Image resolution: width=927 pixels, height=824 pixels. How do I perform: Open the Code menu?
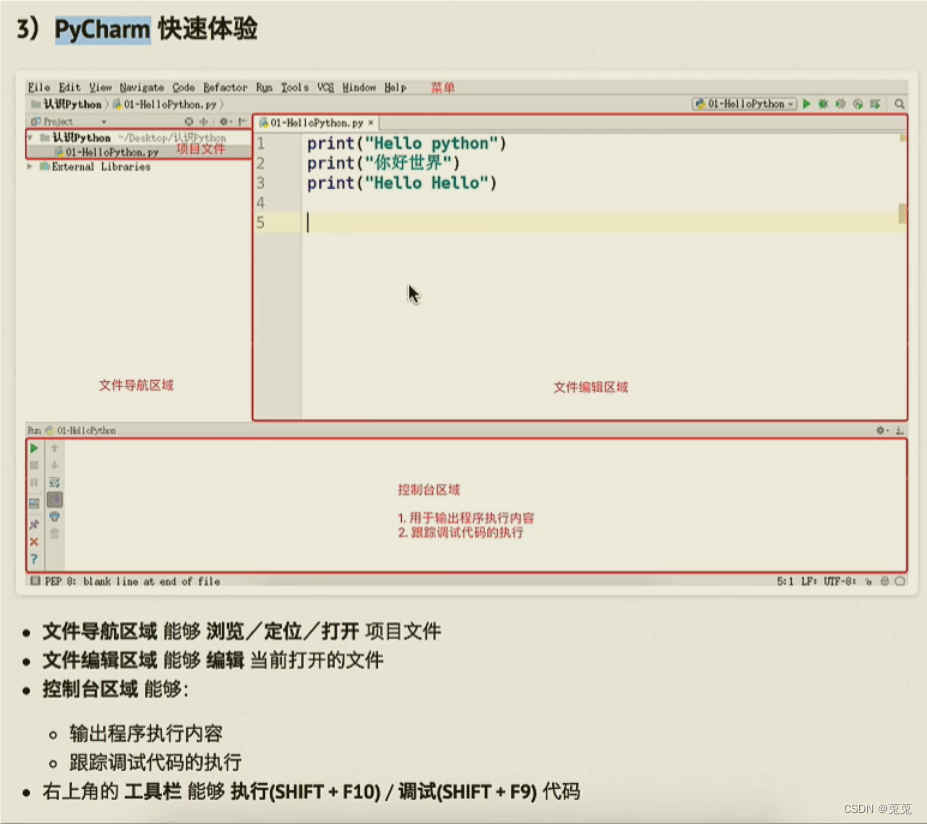point(183,87)
